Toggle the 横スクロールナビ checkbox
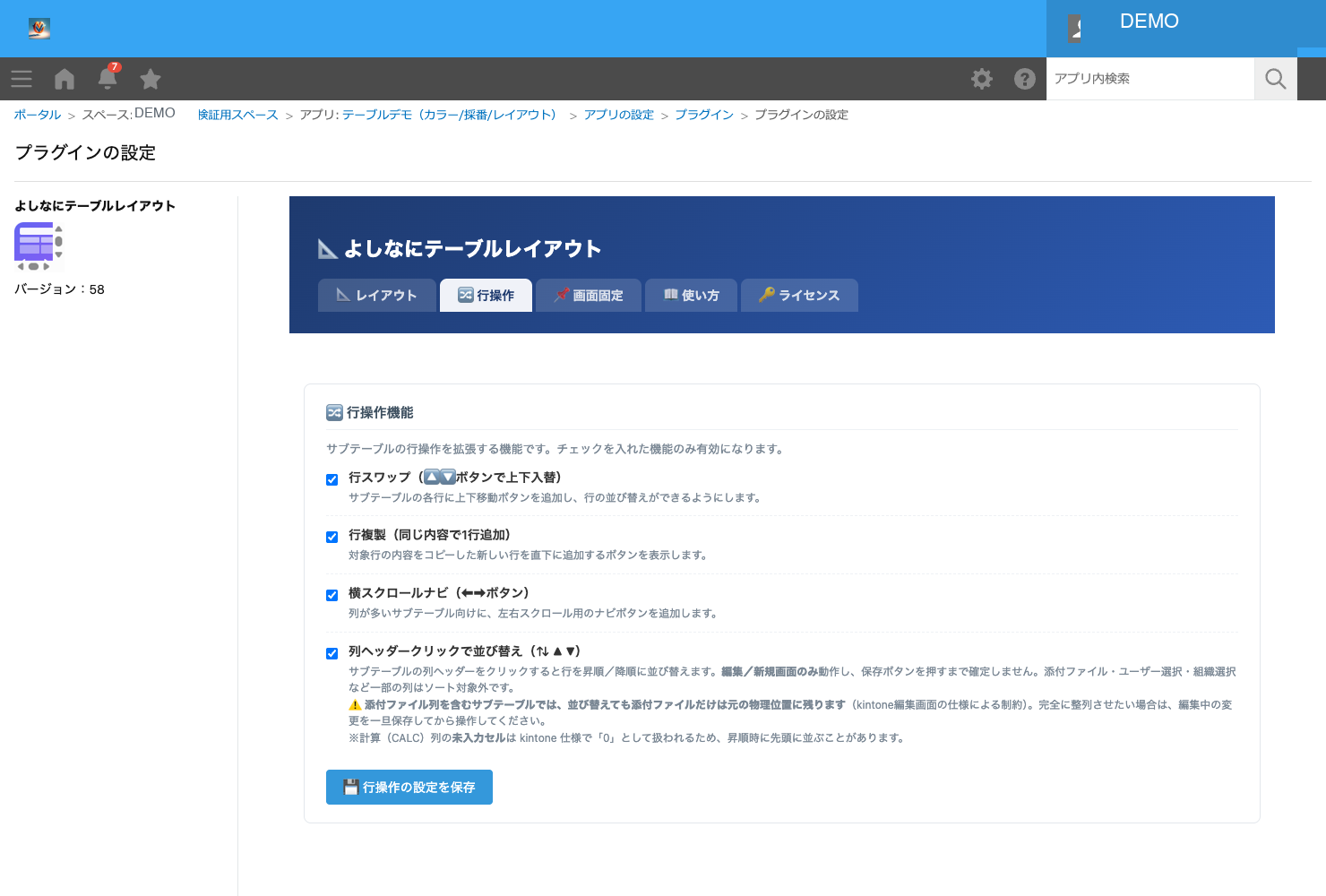 (x=332, y=595)
